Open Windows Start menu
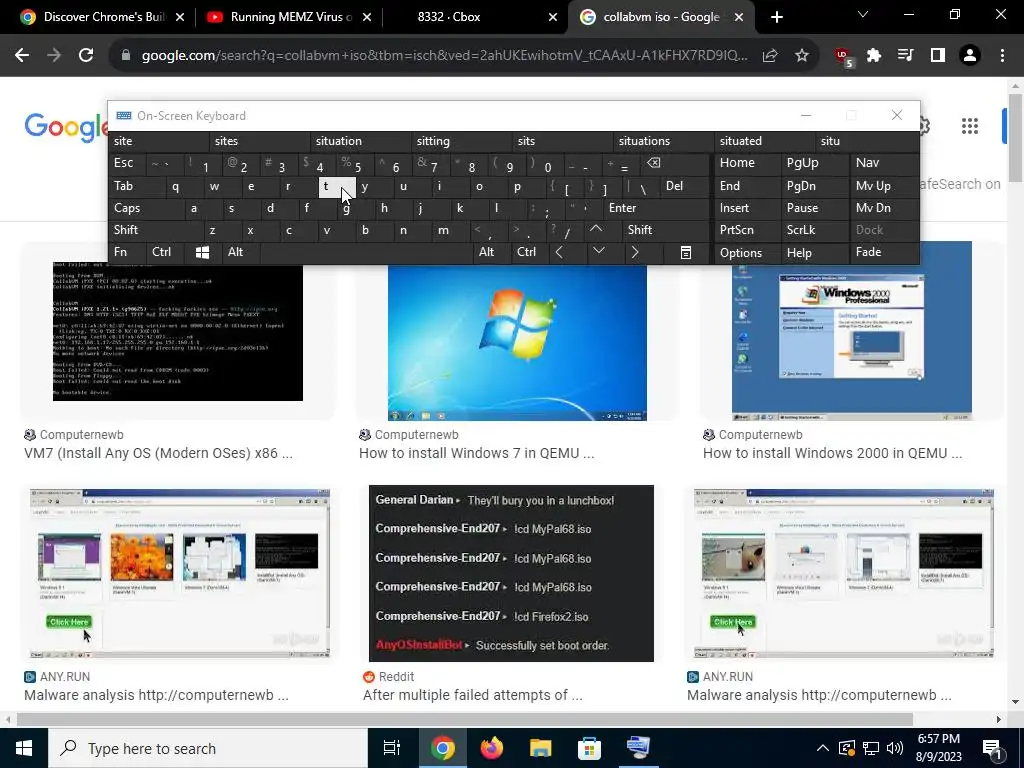1024x768 pixels. [x=24, y=748]
